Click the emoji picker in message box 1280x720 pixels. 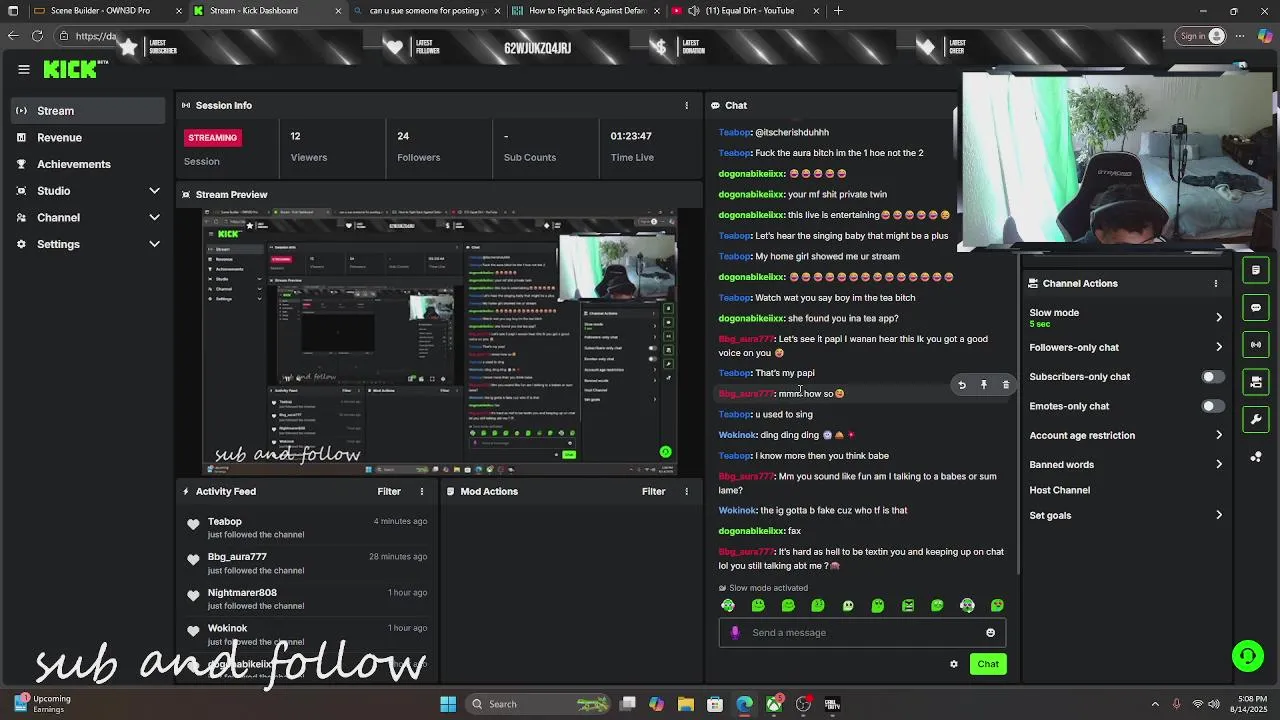pyautogui.click(x=990, y=632)
